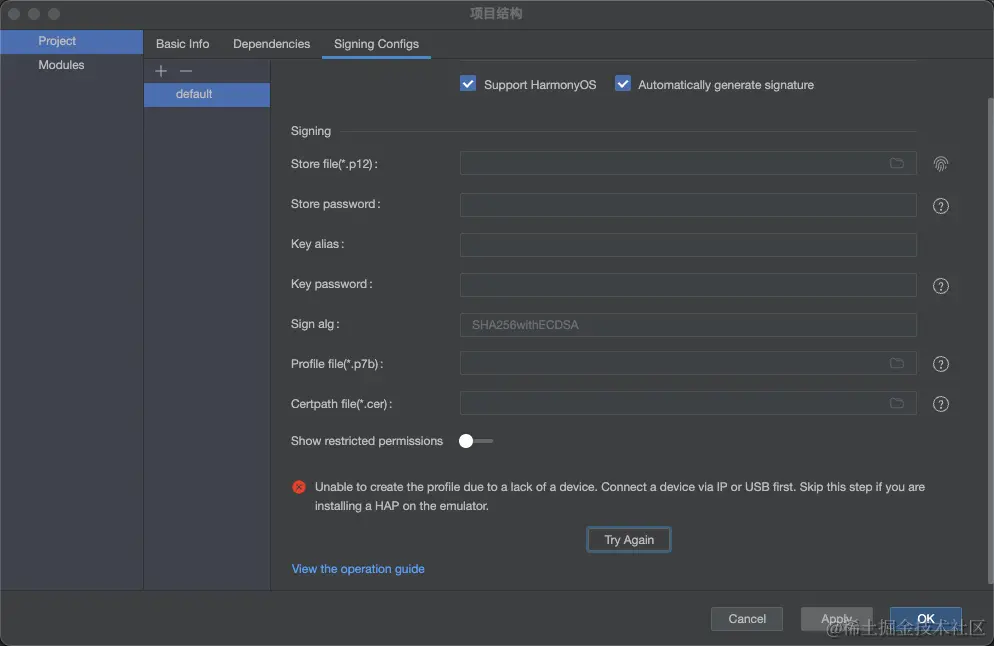Click the red error icon beside the message
Viewport: 994px width, 646px height.
tap(299, 487)
